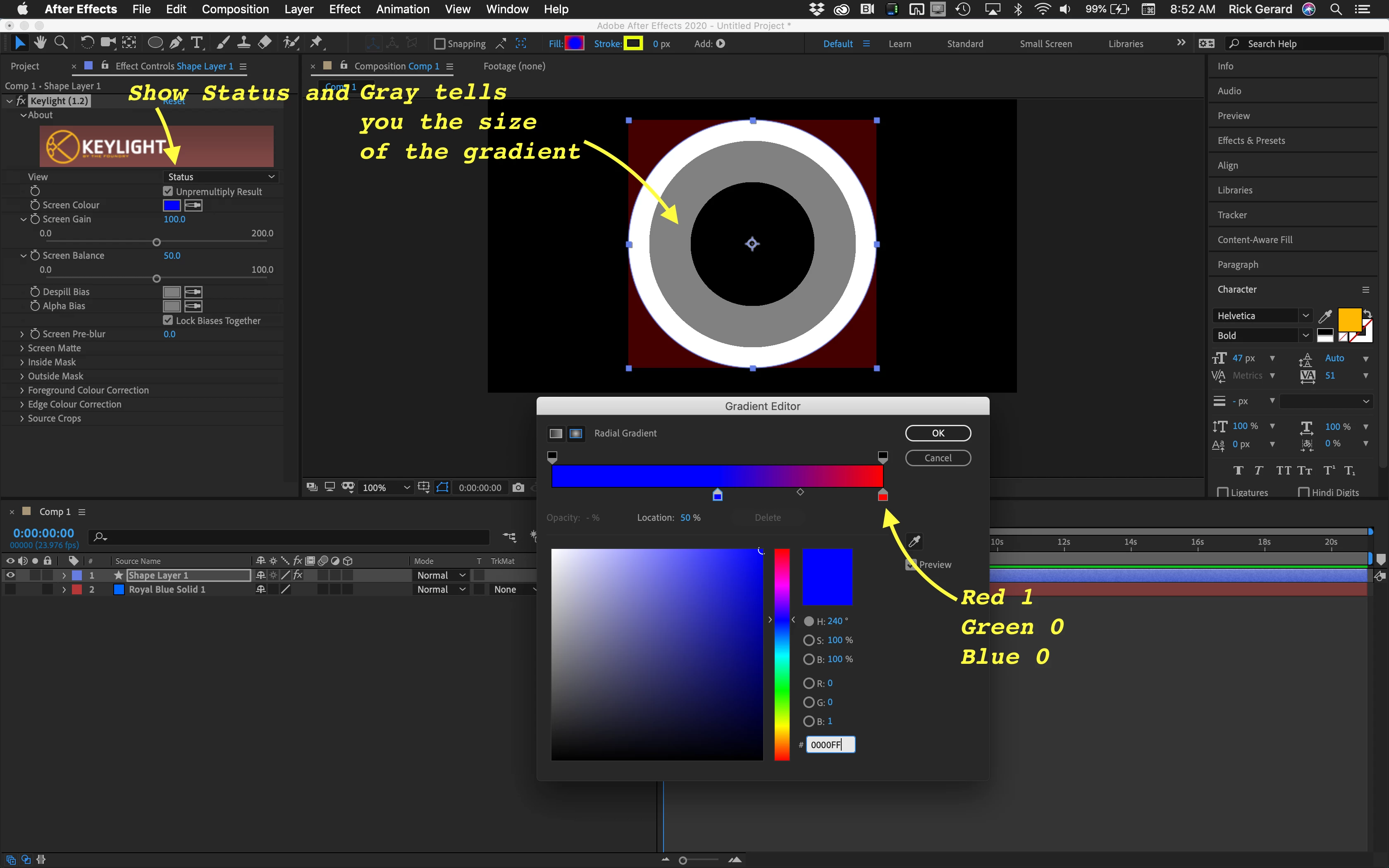Toggle Unpremultiply Result checkbox
Viewport: 1389px width, 868px height.
pyautogui.click(x=168, y=191)
